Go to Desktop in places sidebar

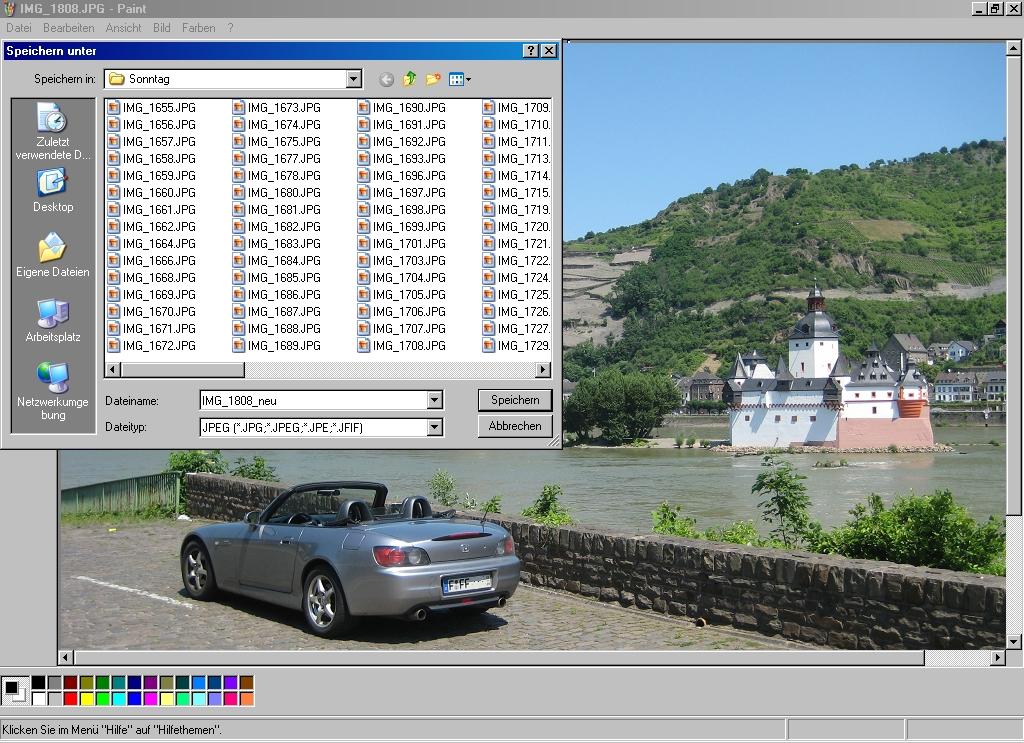[x=52, y=190]
